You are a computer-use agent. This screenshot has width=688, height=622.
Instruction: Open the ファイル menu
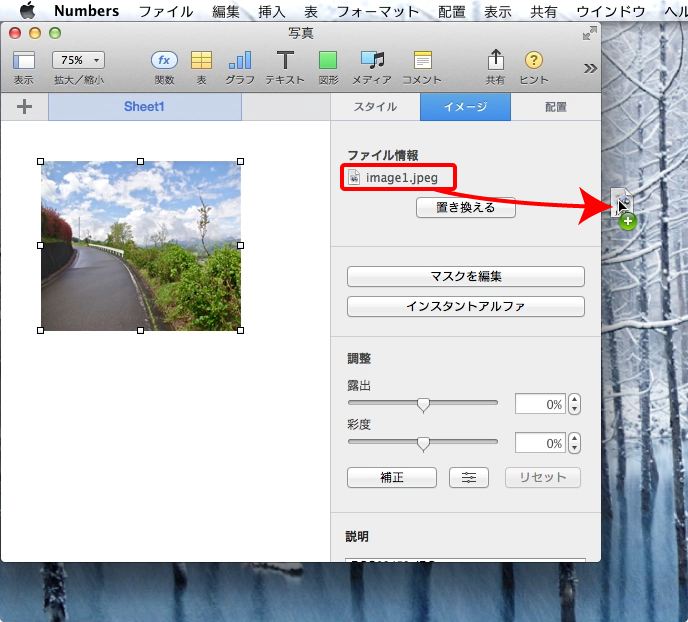166,11
